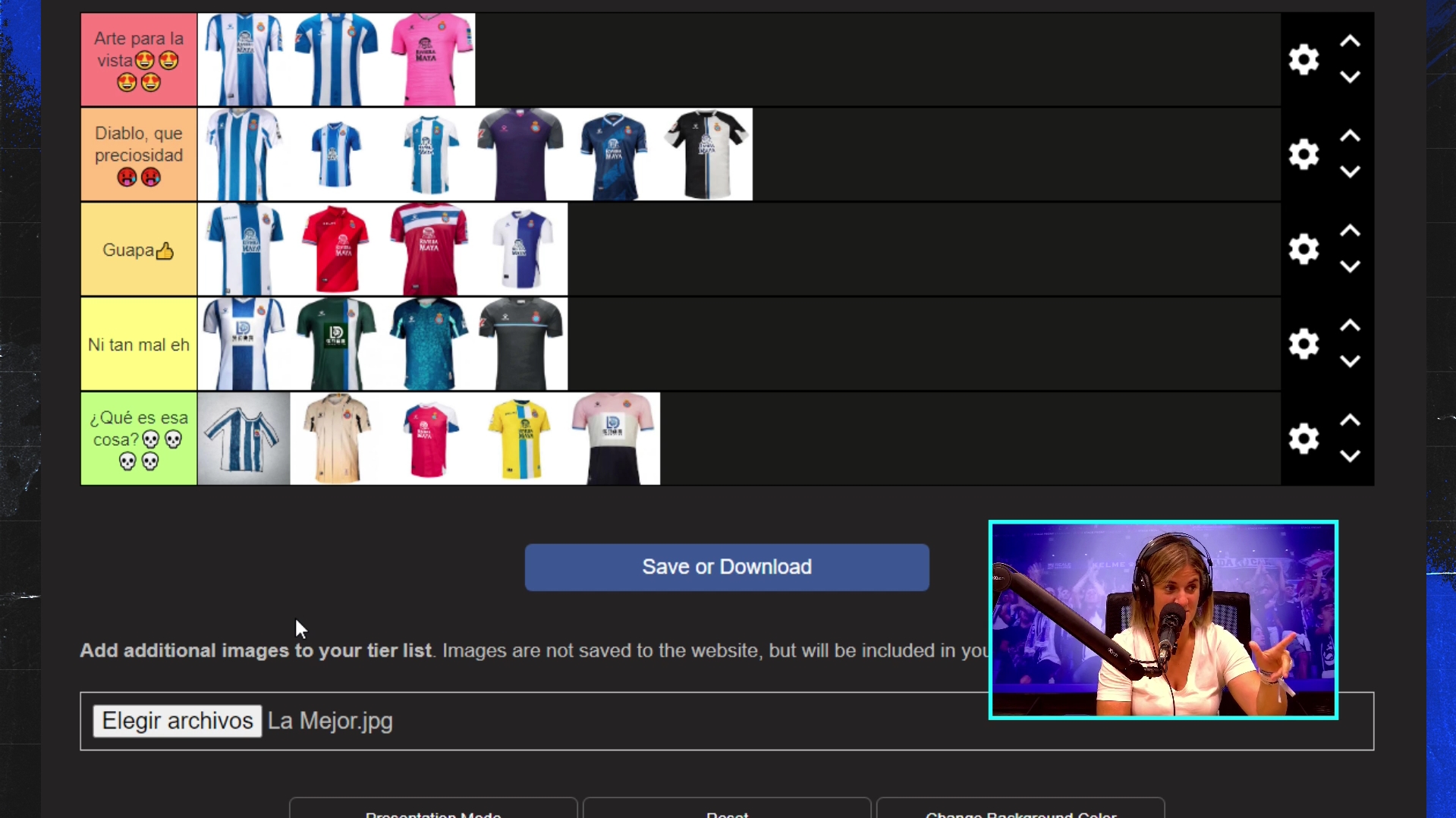Open settings for the ¿Qué es esa cosa? tier
The height and width of the screenshot is (818, 1456).
(x=1303, y=439)
